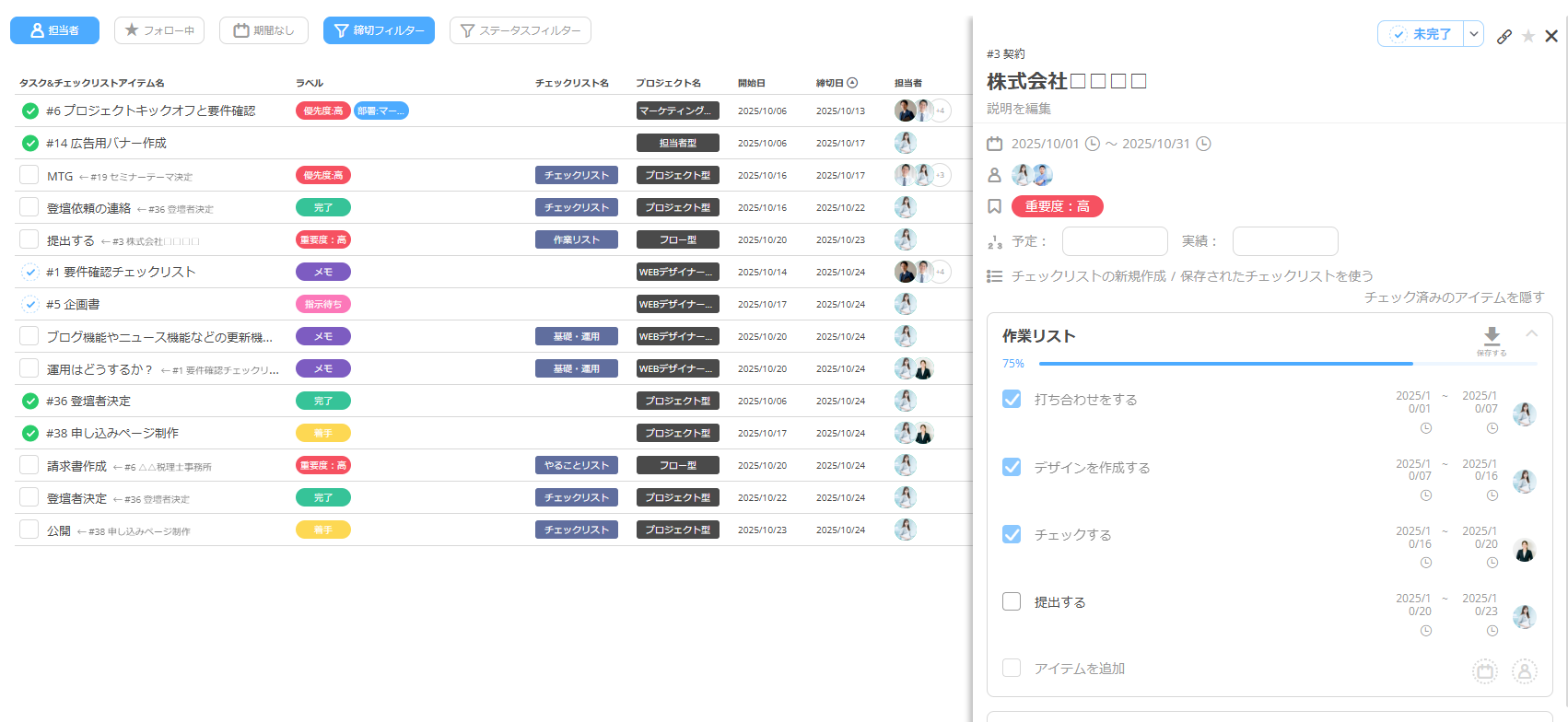Click the ラベル column header

(x=310, y=83)
